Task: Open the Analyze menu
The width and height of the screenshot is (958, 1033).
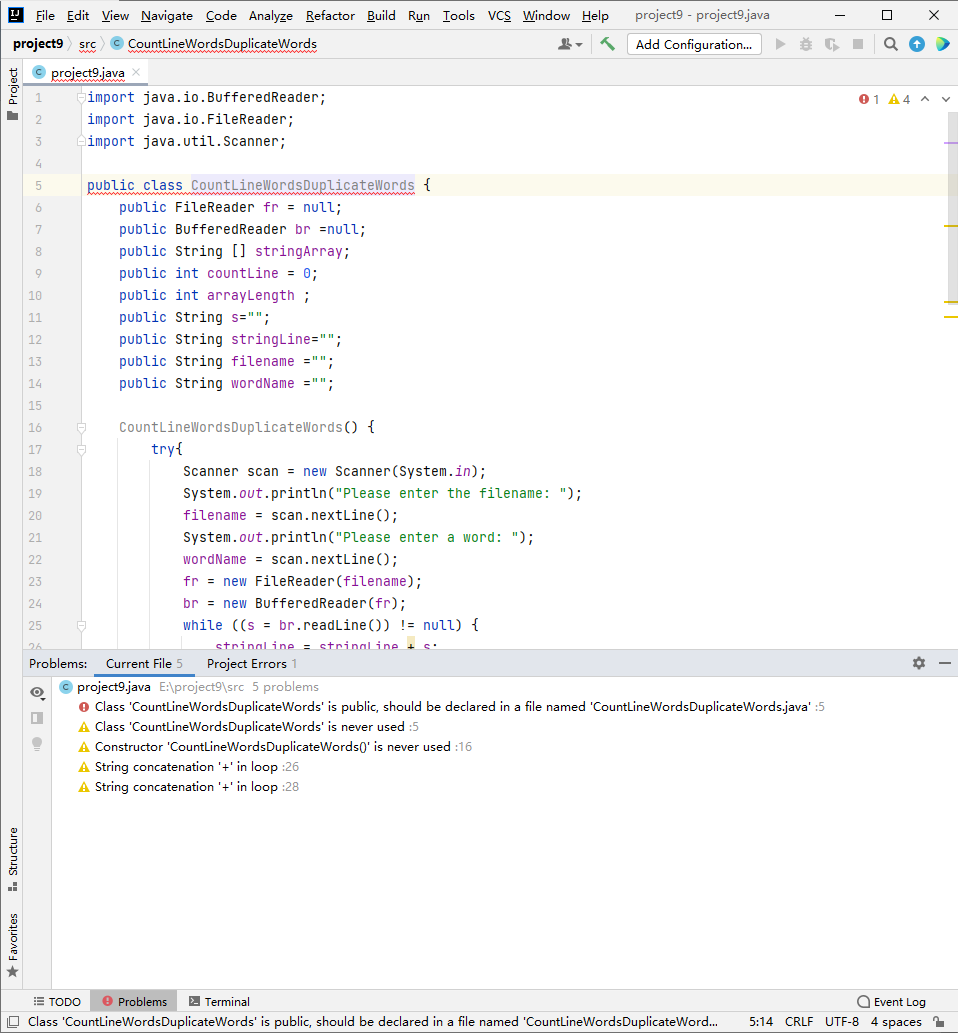Action: pyautogui.click(x=270, y=15)
